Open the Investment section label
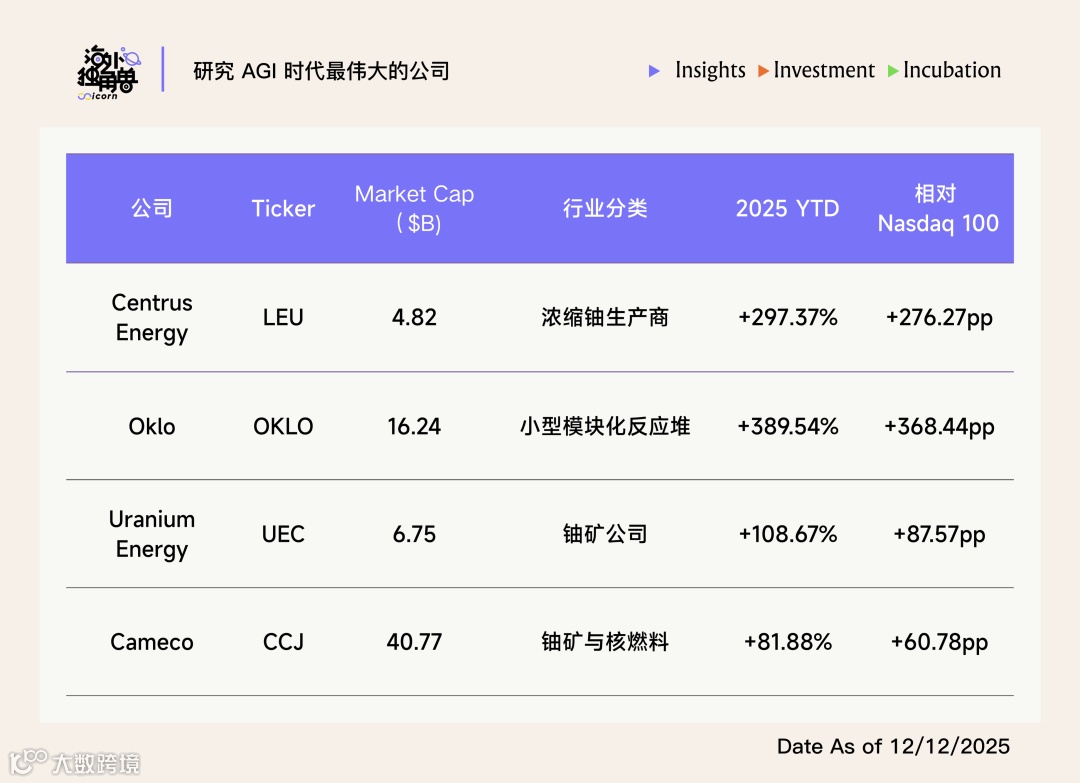 pyautogui.click(x=824, y=70)
